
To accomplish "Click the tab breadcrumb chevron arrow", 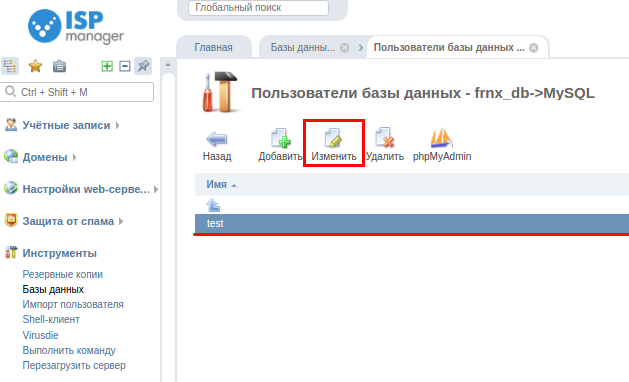I will 361,48.
